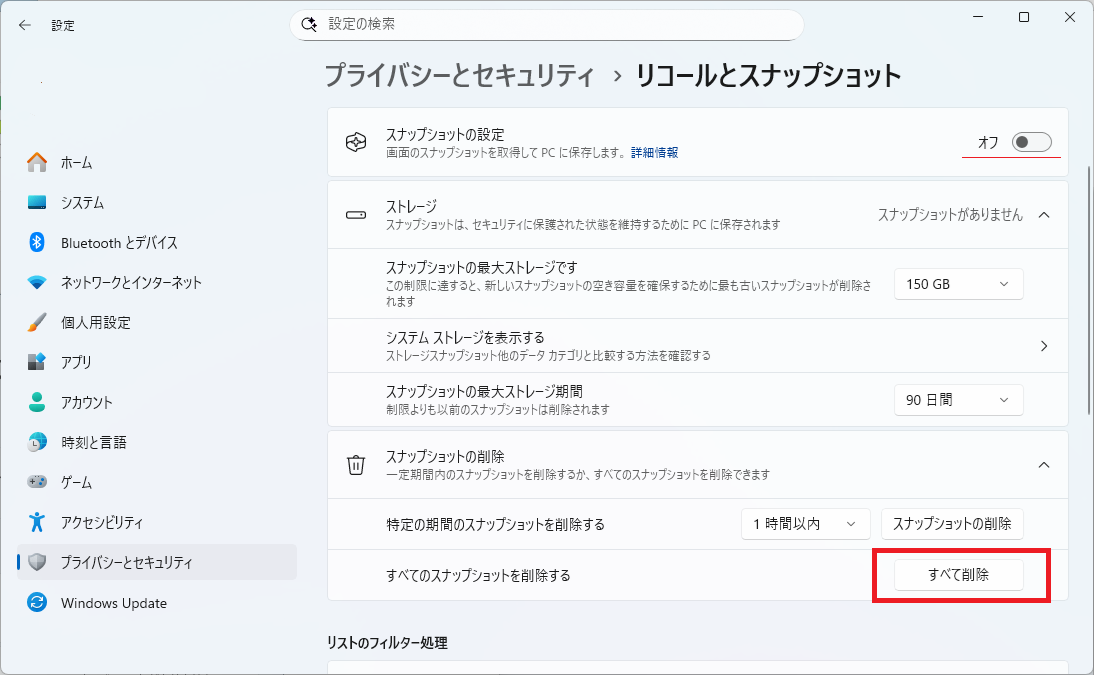Open the 150 GB storage limit dropdown
Screen dimensions: 1094x675
[x=957, y=284]
